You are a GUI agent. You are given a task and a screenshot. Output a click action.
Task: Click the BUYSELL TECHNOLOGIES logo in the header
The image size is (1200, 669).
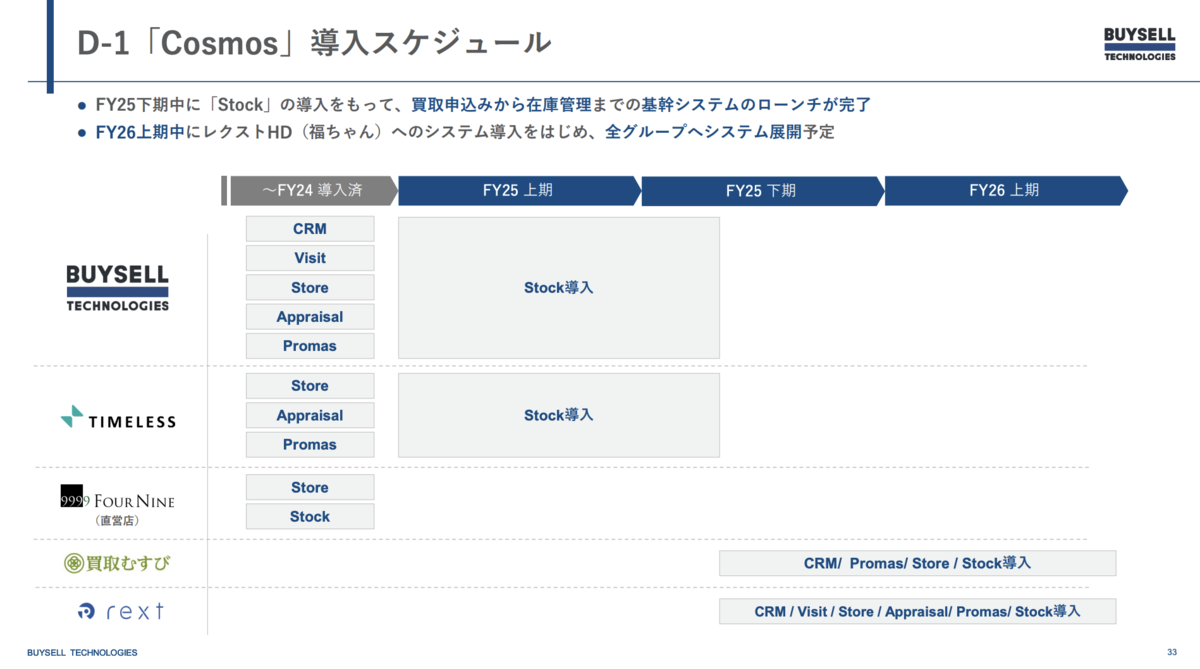[x=1140, y=44]
